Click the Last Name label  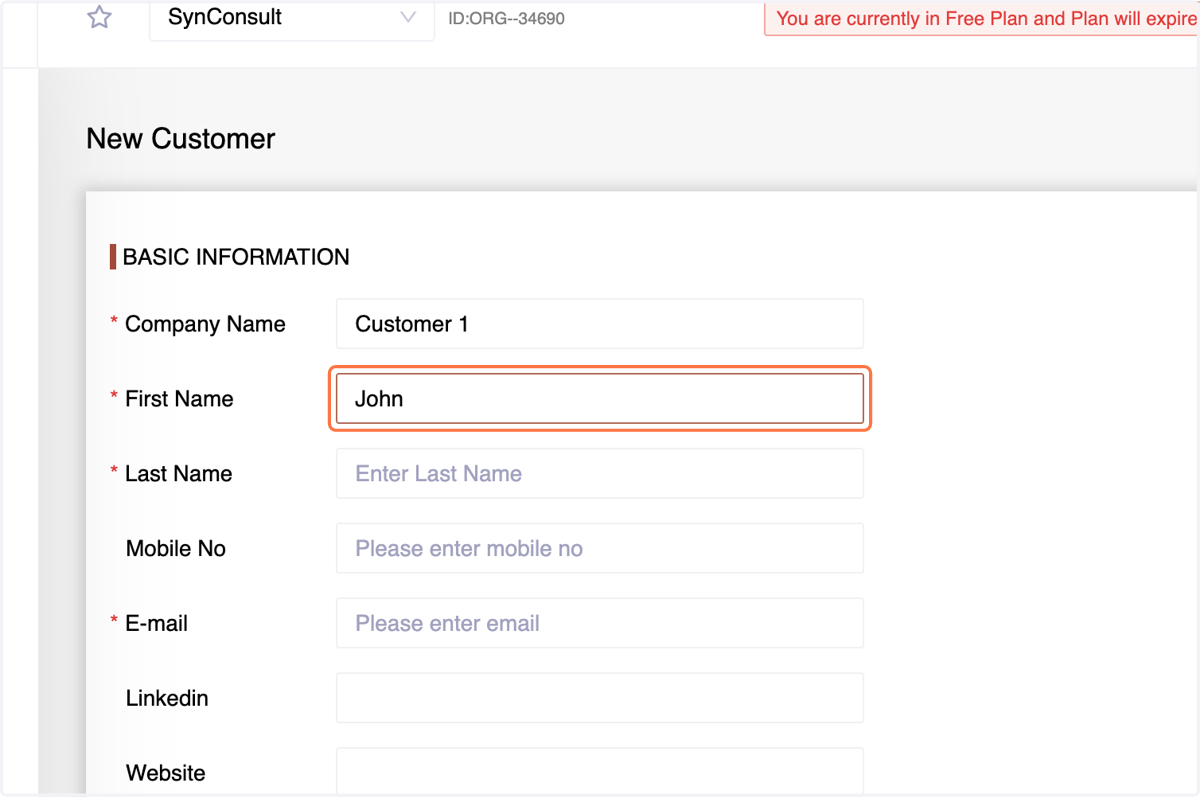click(x=178, y=474)
